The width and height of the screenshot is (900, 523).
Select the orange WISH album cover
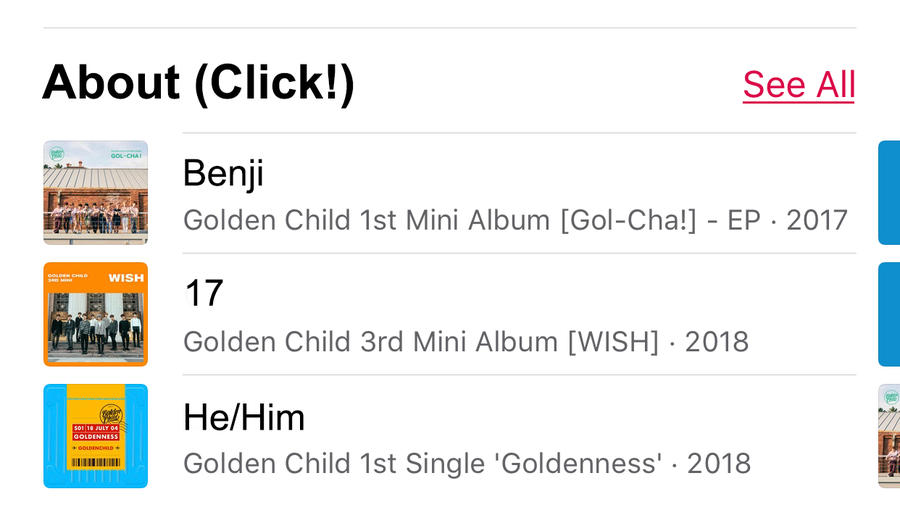click(x=96, y=314)
